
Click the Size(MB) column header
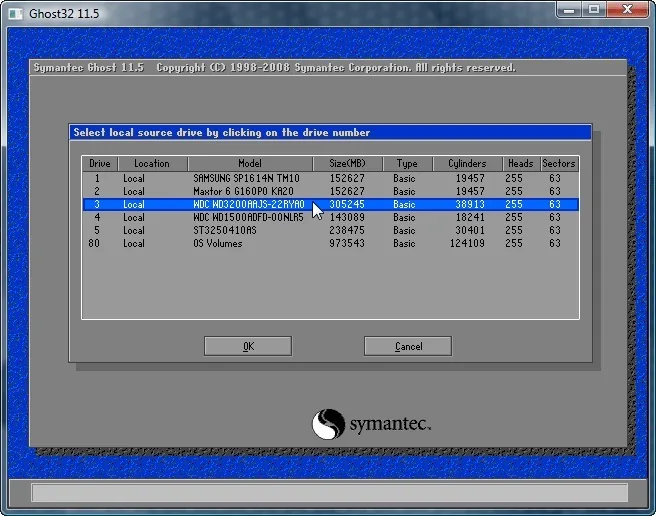pos(348,164)
